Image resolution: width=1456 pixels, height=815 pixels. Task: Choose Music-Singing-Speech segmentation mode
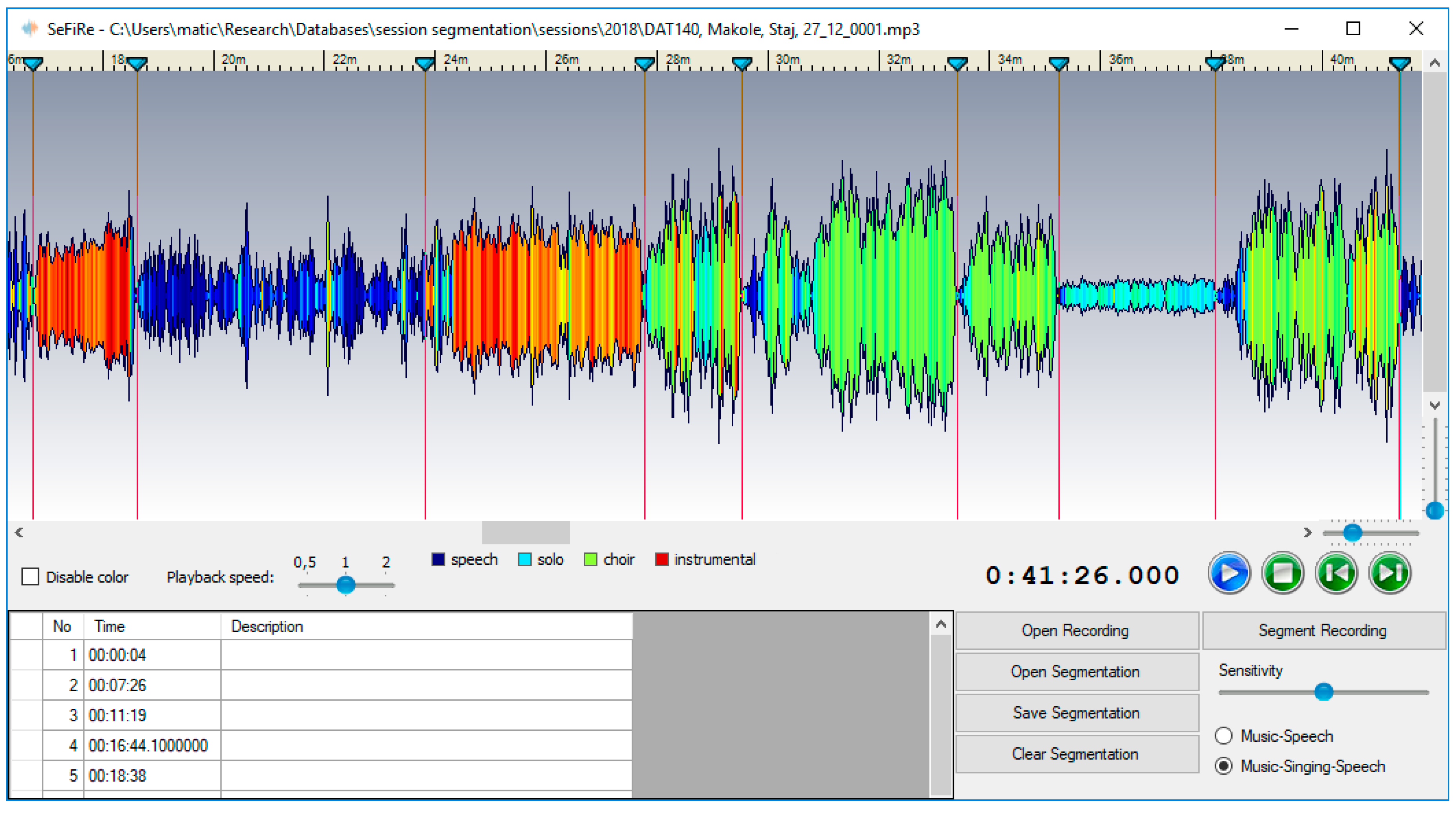pyautogui.click(x=1224, y=766)
